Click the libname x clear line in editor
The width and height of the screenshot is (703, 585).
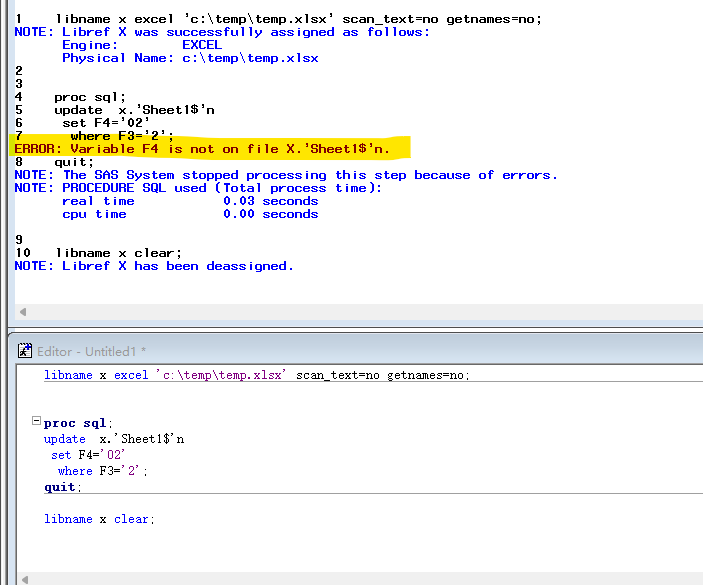coord(99,519)
